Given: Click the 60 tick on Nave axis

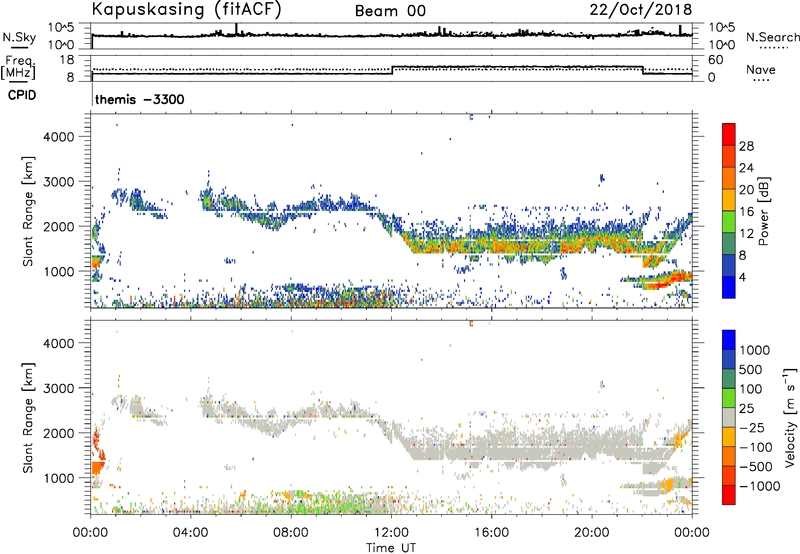Looking at the screenshot, I should click(x=715, y=60).
